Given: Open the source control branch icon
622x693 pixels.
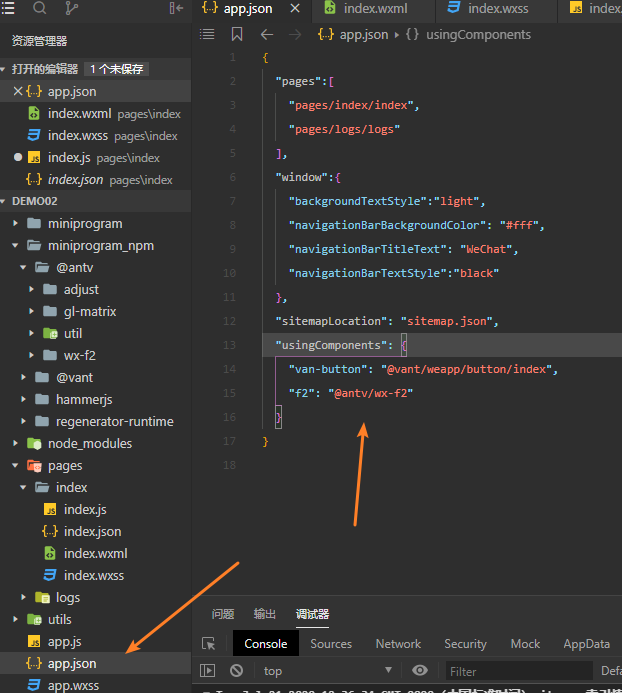Looking at the screenshot, I should coord(71,8).
